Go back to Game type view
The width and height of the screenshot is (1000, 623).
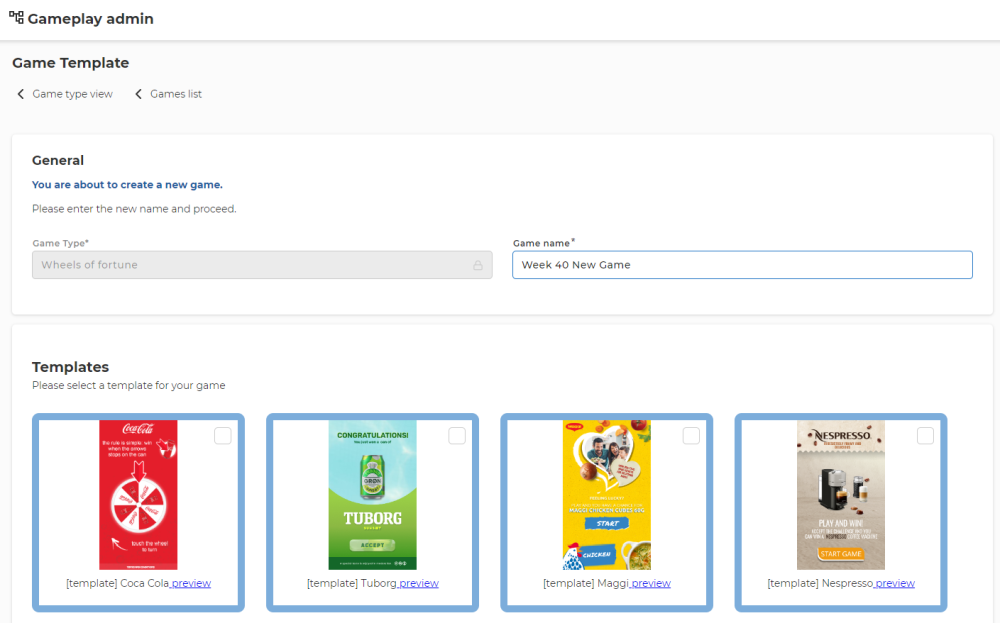pos(72,94)
